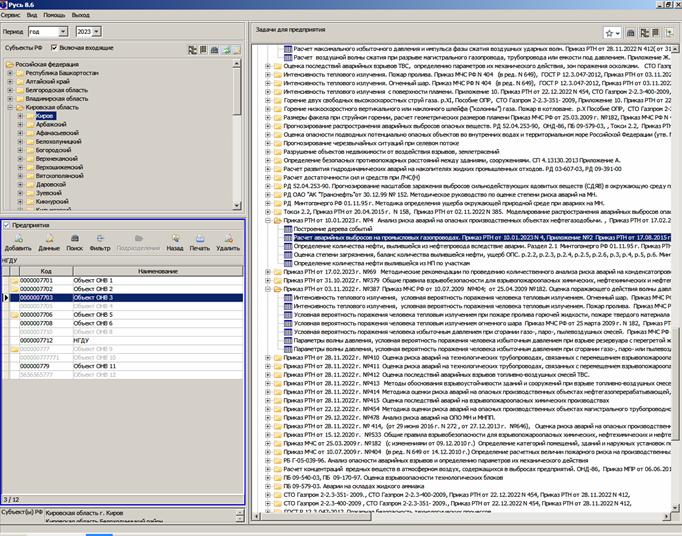Screen dimensions: 682x536
Task: Collapse the Кировская область tree node
Action: 10,107
